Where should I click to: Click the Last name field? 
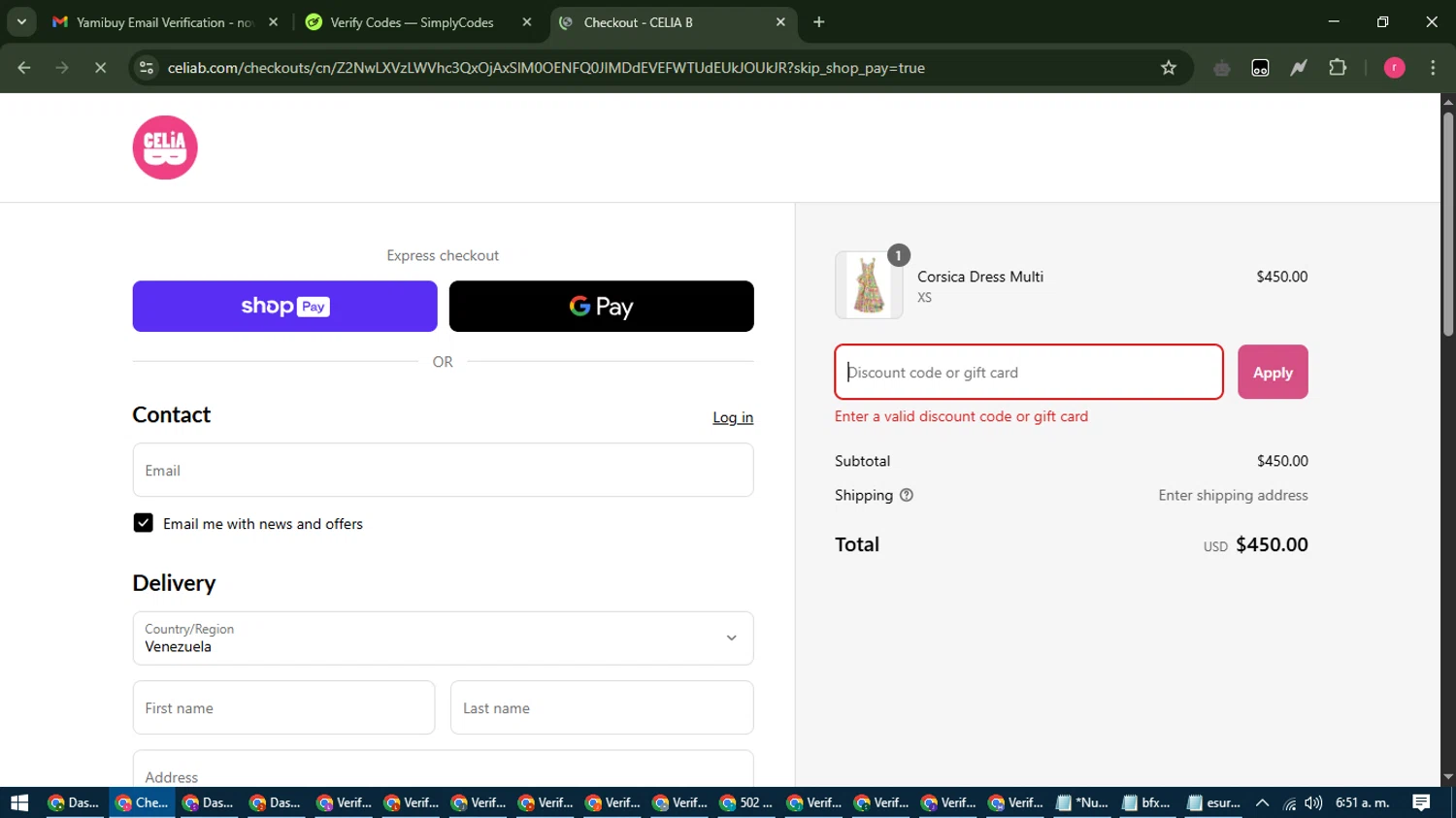[x=602, y=707]
